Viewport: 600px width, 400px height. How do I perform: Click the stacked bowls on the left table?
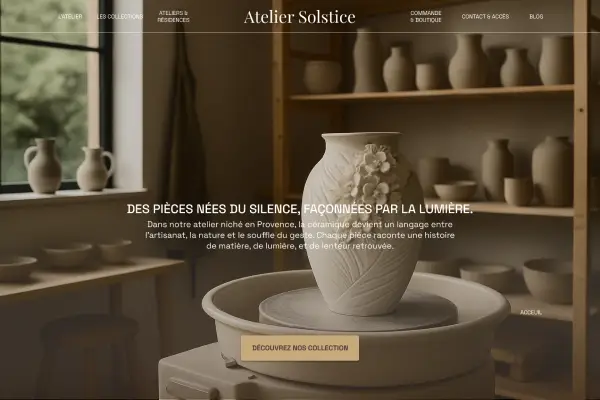point(67,255)
